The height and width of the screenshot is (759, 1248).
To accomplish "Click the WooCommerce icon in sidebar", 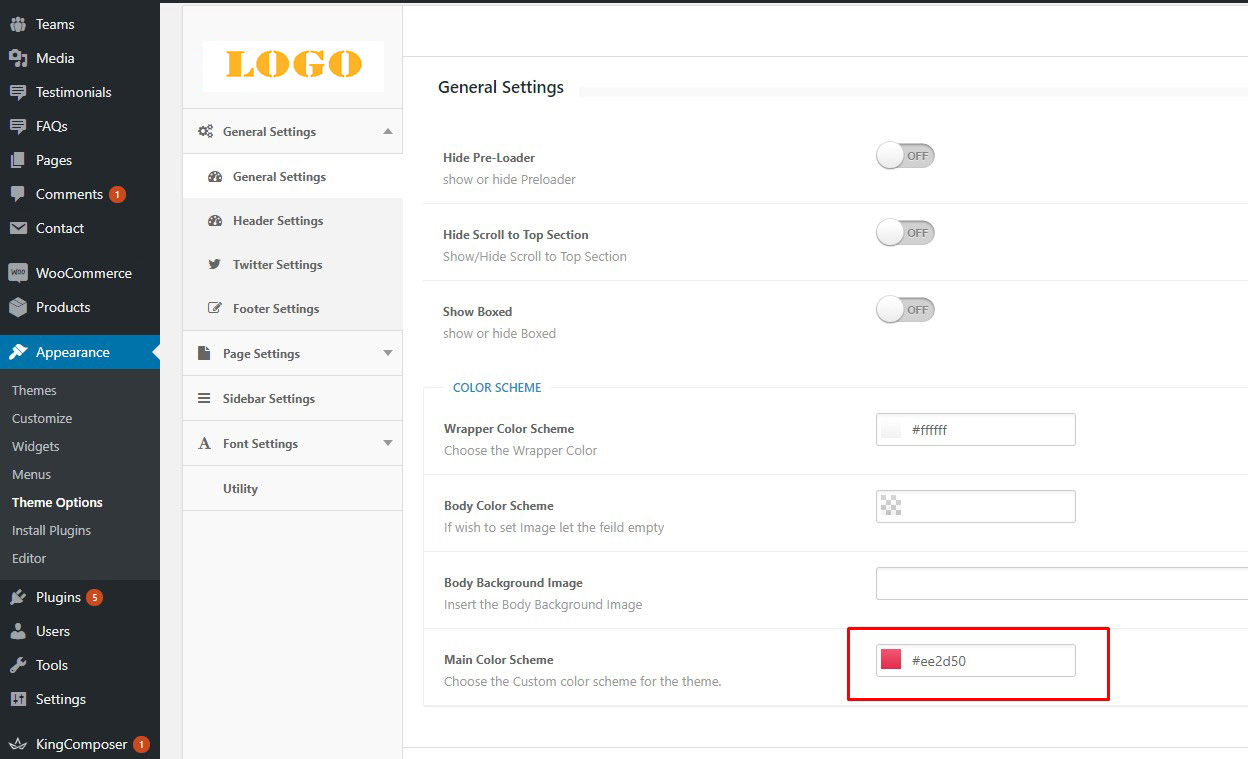I will point(18,273).
